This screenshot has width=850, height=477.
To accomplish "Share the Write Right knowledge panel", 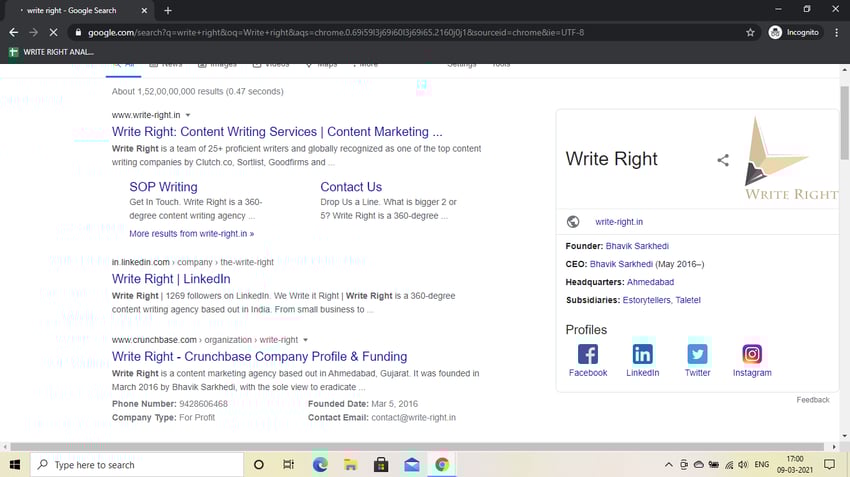I will [723, 160].
